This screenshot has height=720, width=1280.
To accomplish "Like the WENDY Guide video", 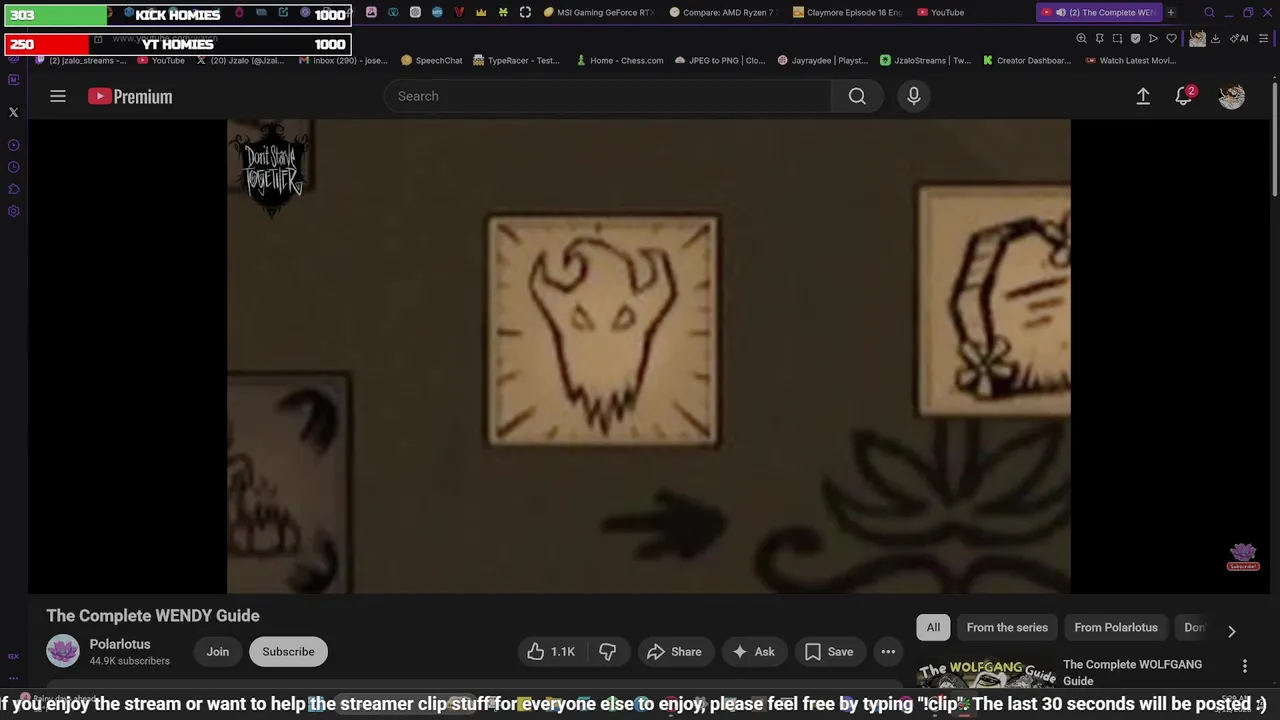I will point(551,652).
